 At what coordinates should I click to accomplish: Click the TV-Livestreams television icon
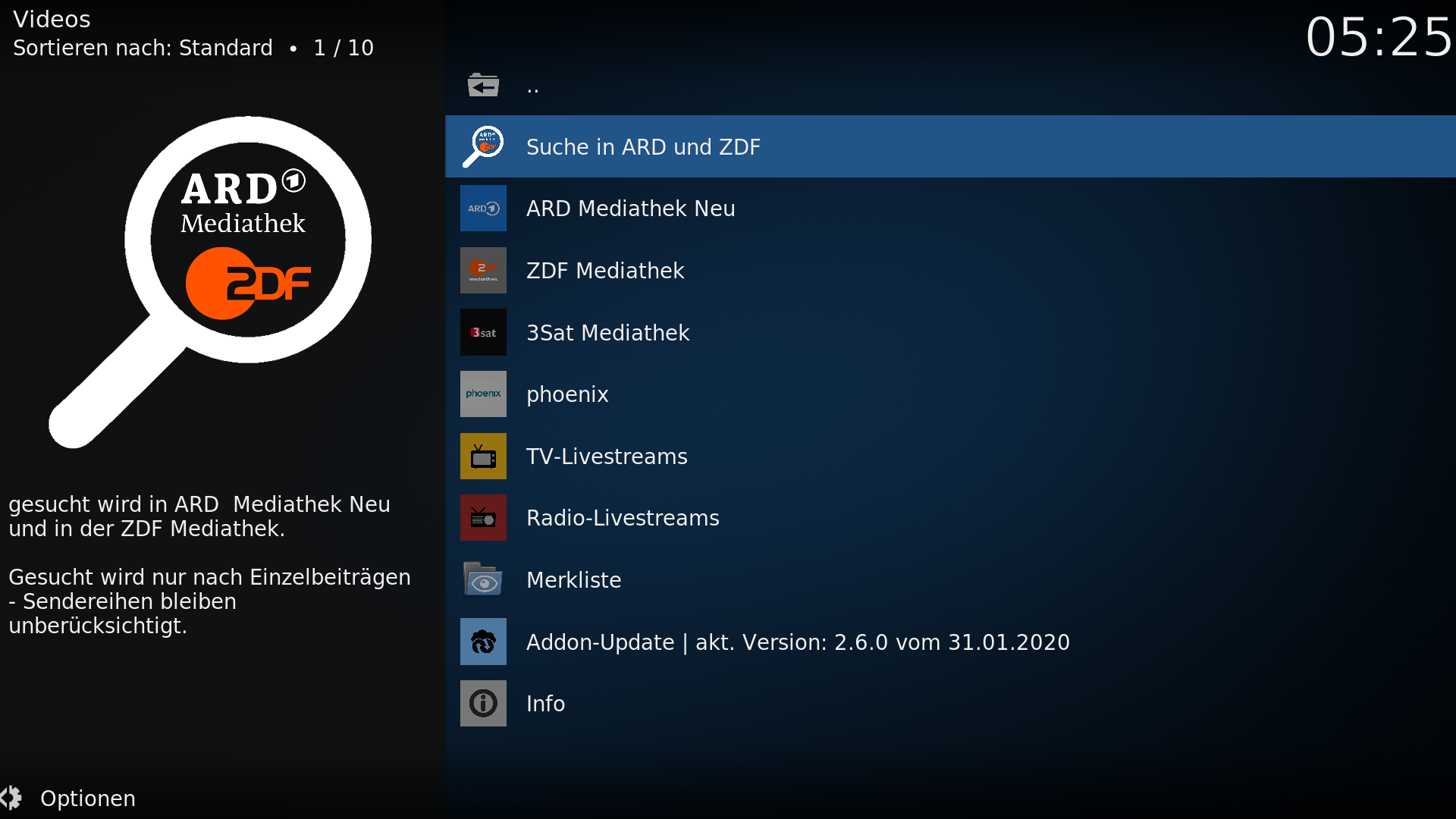[483, 456]
